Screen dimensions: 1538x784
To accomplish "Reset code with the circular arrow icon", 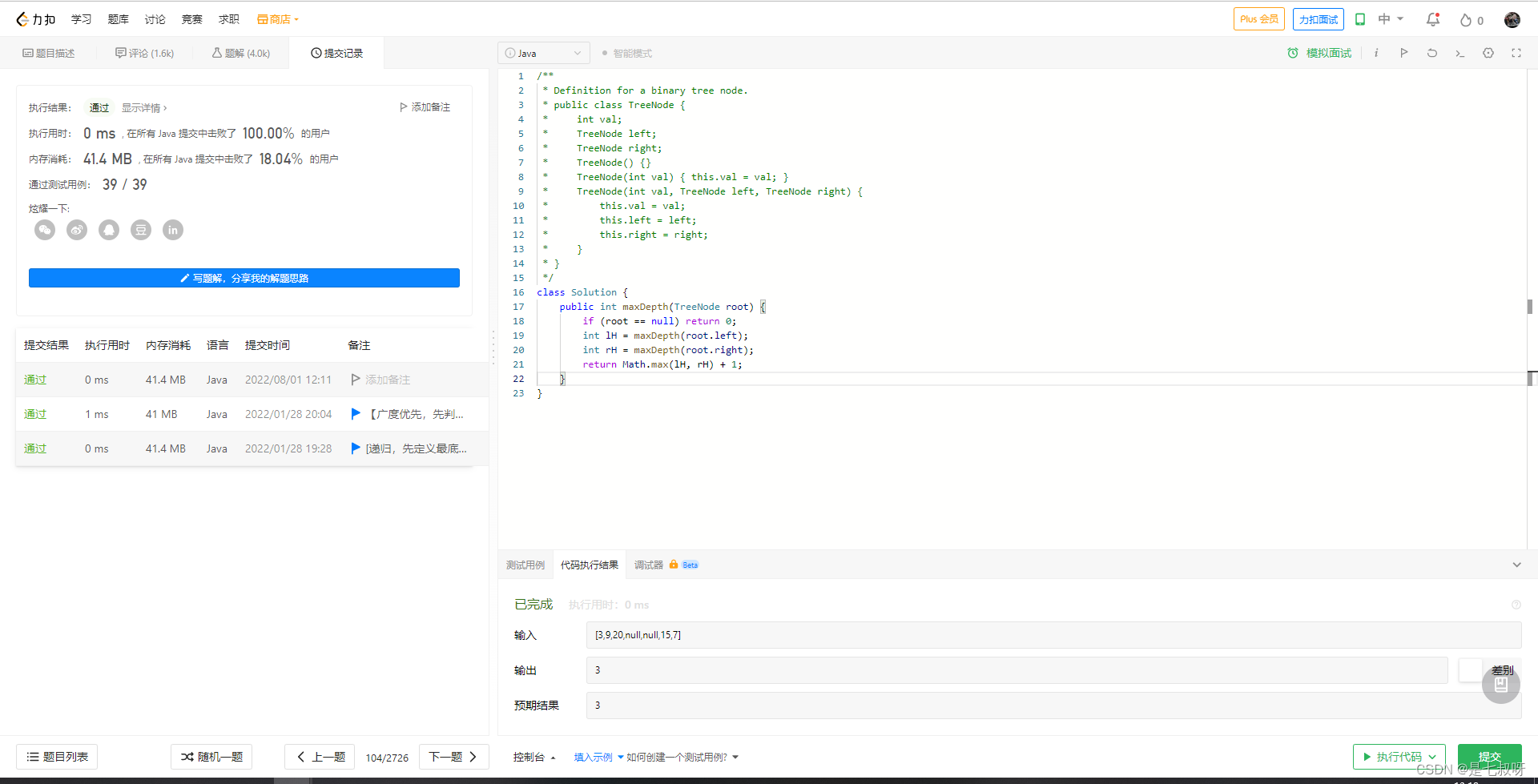I will pyautogui.click(x=1431, y=53).
